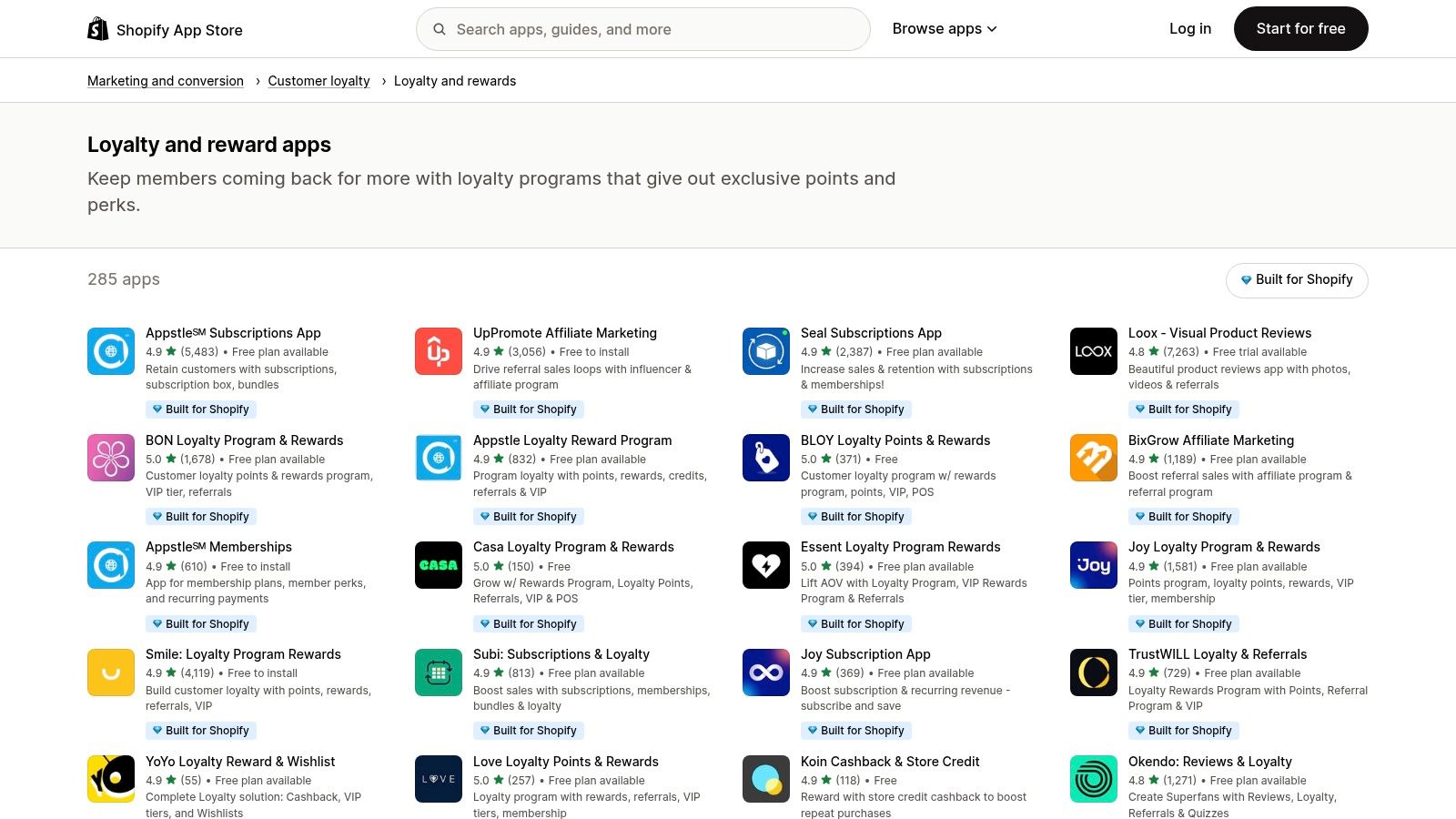Viewport: 1456px width, 819px height.
Task: Open the BLOY Loyalty Points & Rewards listing
Action: pos(895,440)
